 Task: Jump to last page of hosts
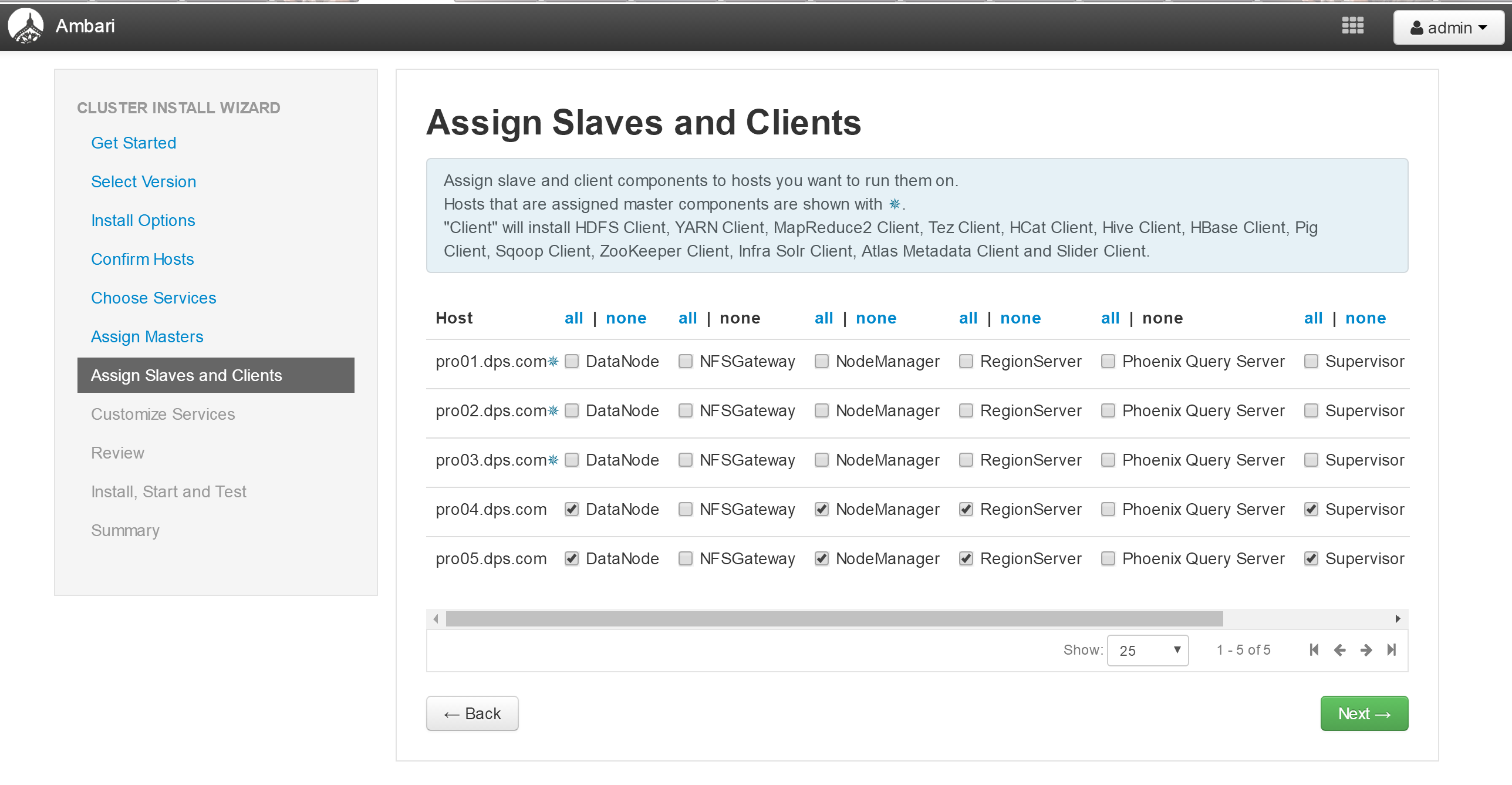1392,650
